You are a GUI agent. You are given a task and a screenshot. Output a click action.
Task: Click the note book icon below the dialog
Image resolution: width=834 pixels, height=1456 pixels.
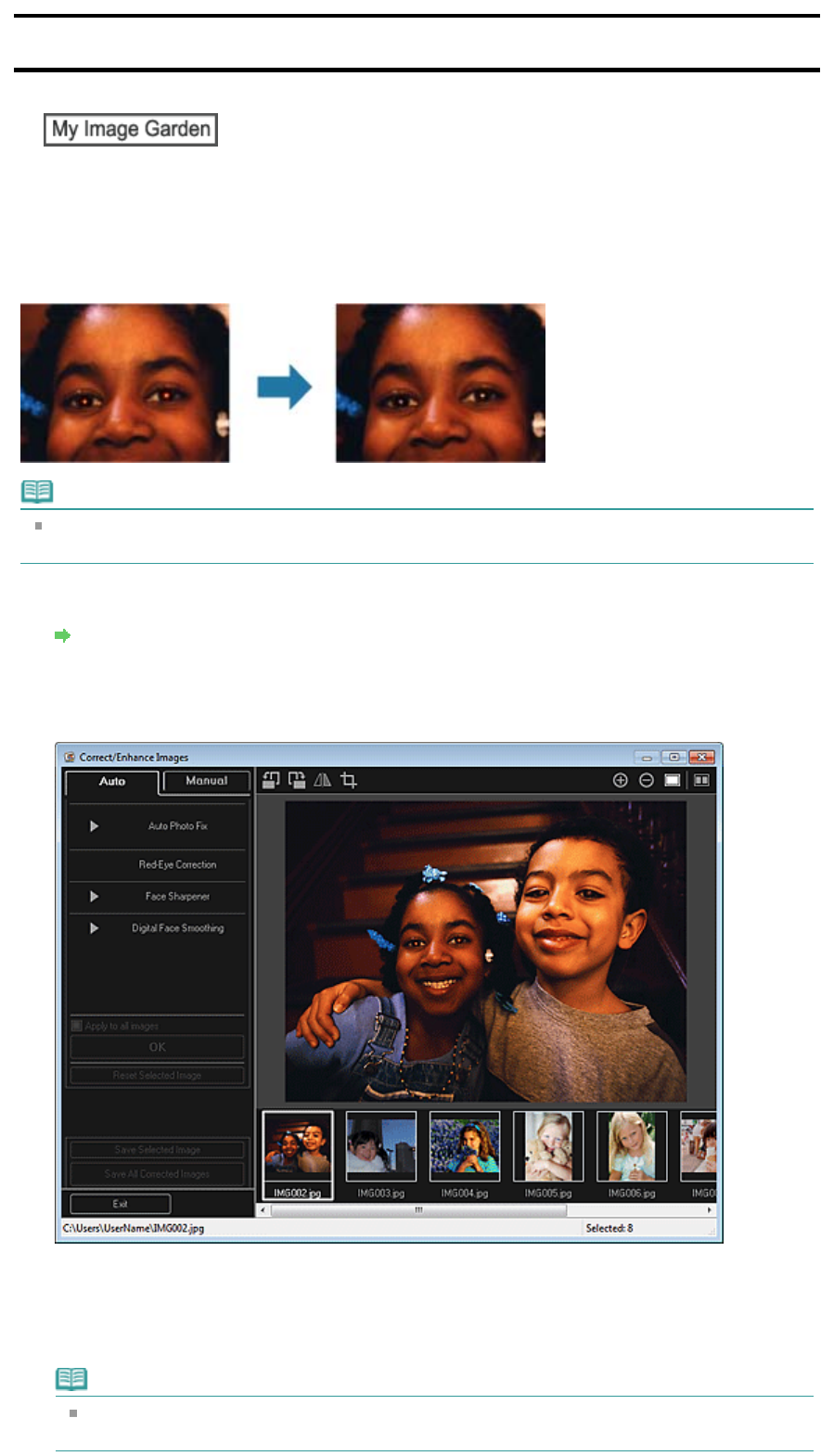(71, 1378)
